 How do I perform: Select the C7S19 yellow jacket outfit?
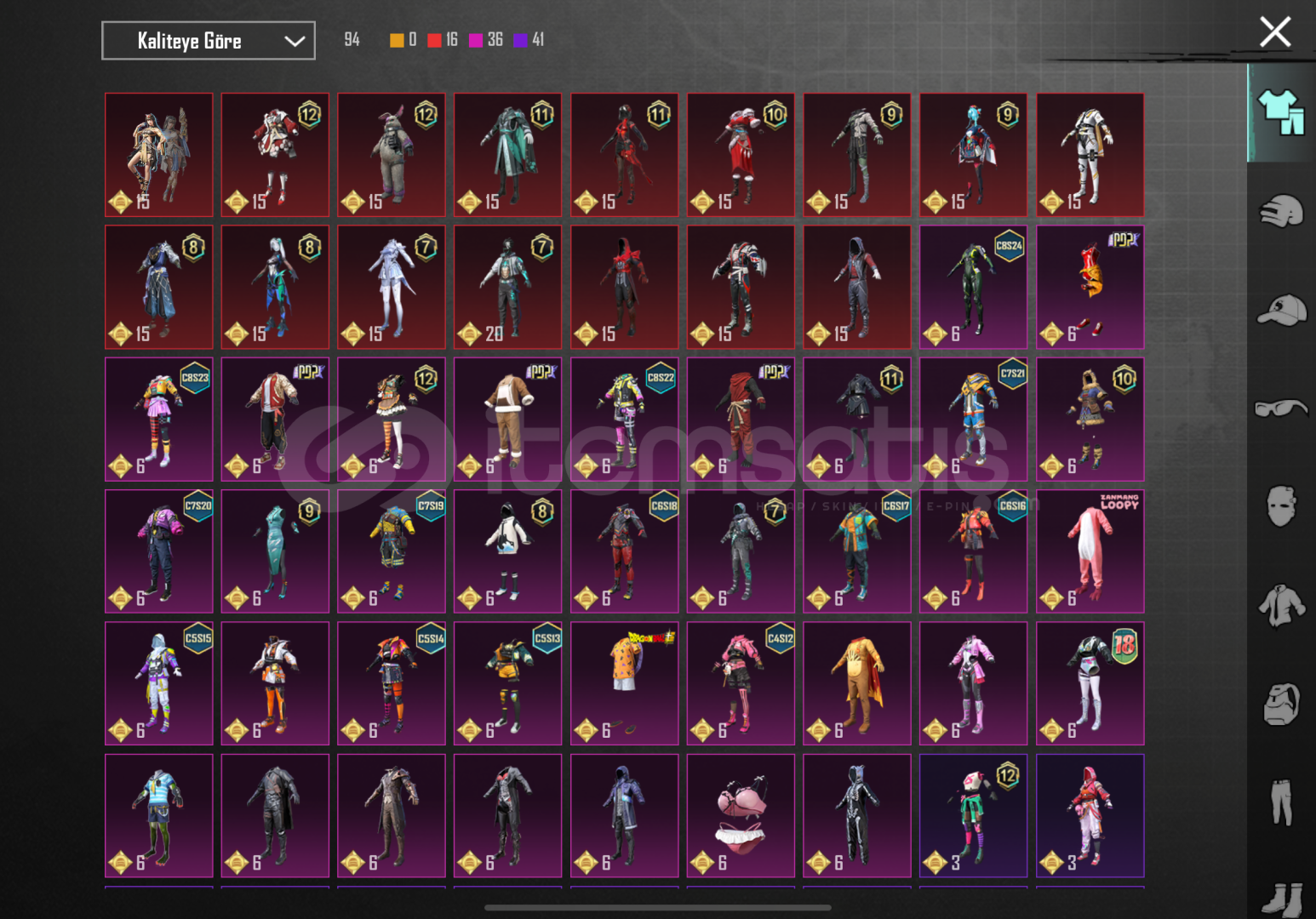point(392,551)
